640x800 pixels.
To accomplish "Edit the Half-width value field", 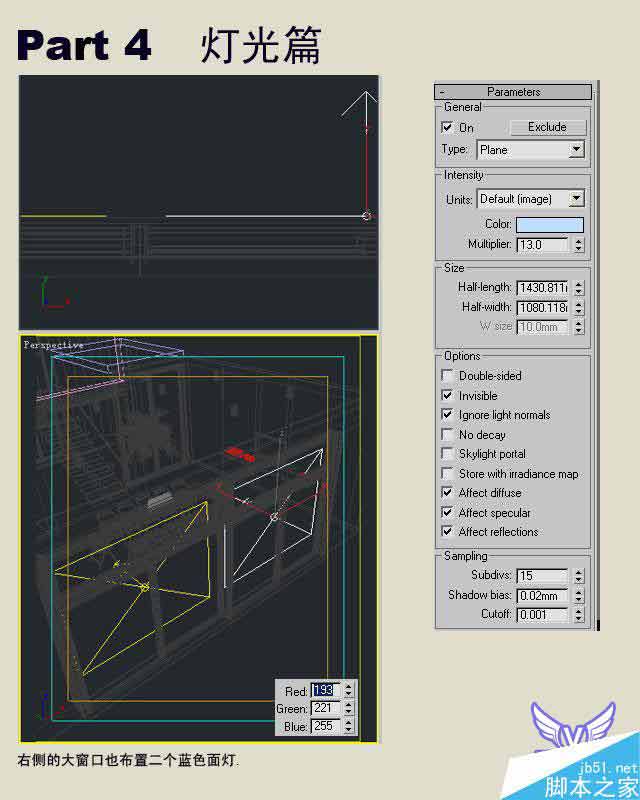I will point(542,308).
